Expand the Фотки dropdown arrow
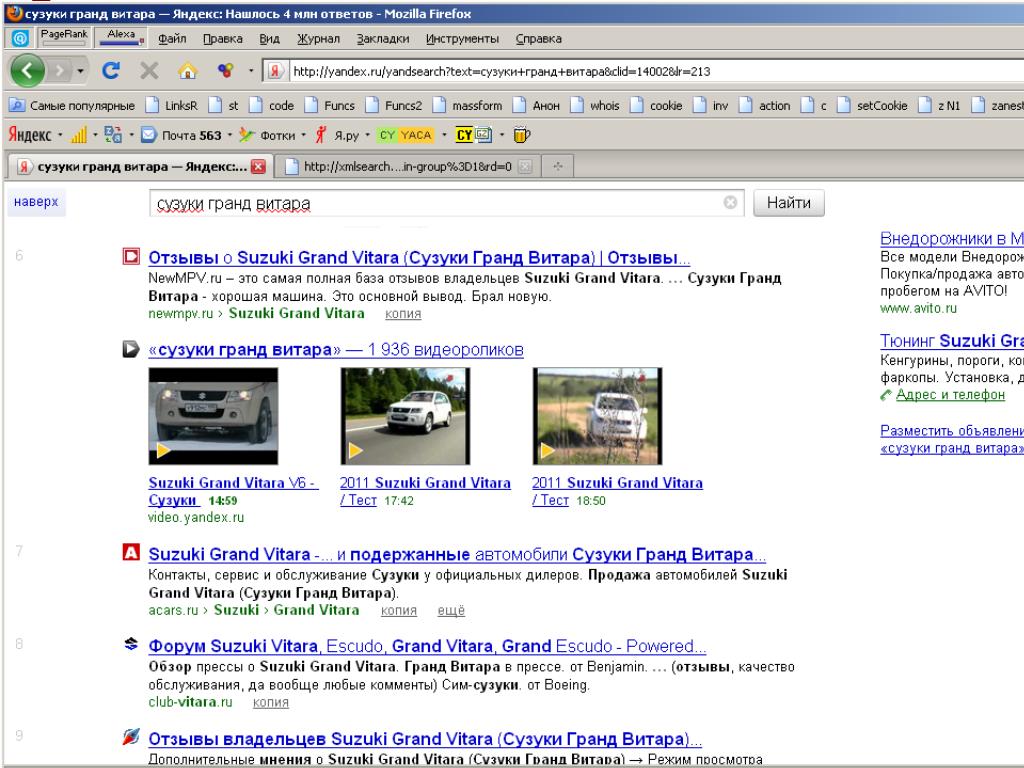1024x768 pixels. [x=304, y=135]
